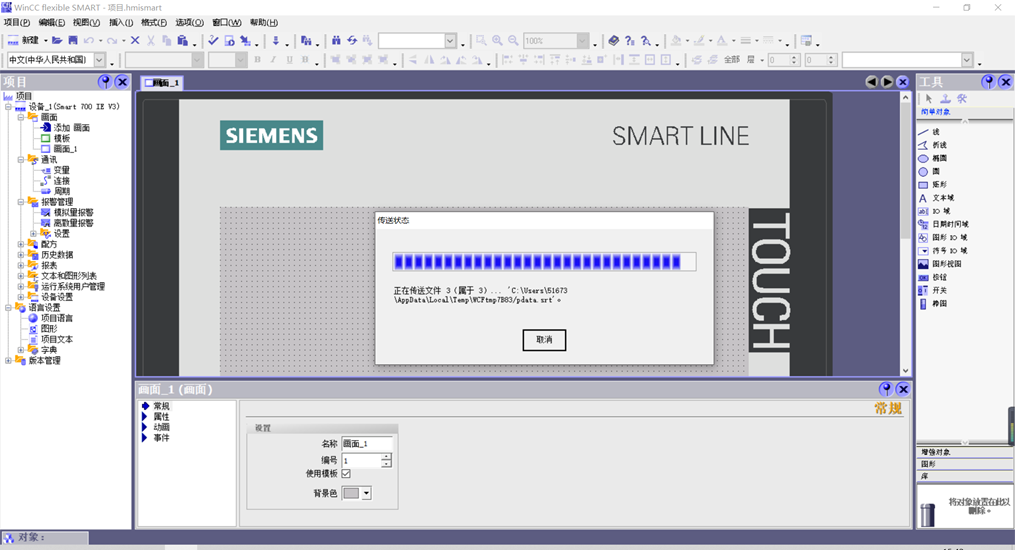Viewport: 1015px width, 550px height.
Task: Click the Replace arrows icon
Action: pos(352,41)
